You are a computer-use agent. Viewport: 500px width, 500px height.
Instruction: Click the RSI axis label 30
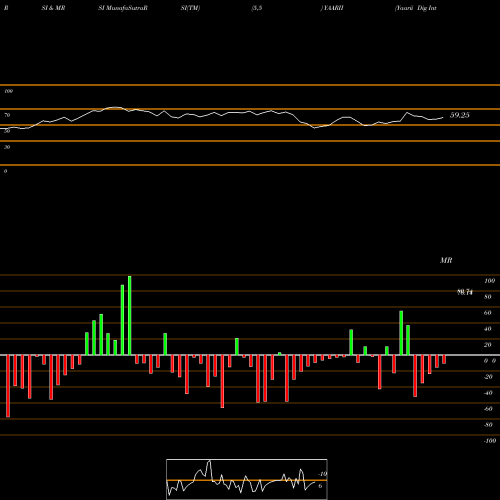click(7, 147)
